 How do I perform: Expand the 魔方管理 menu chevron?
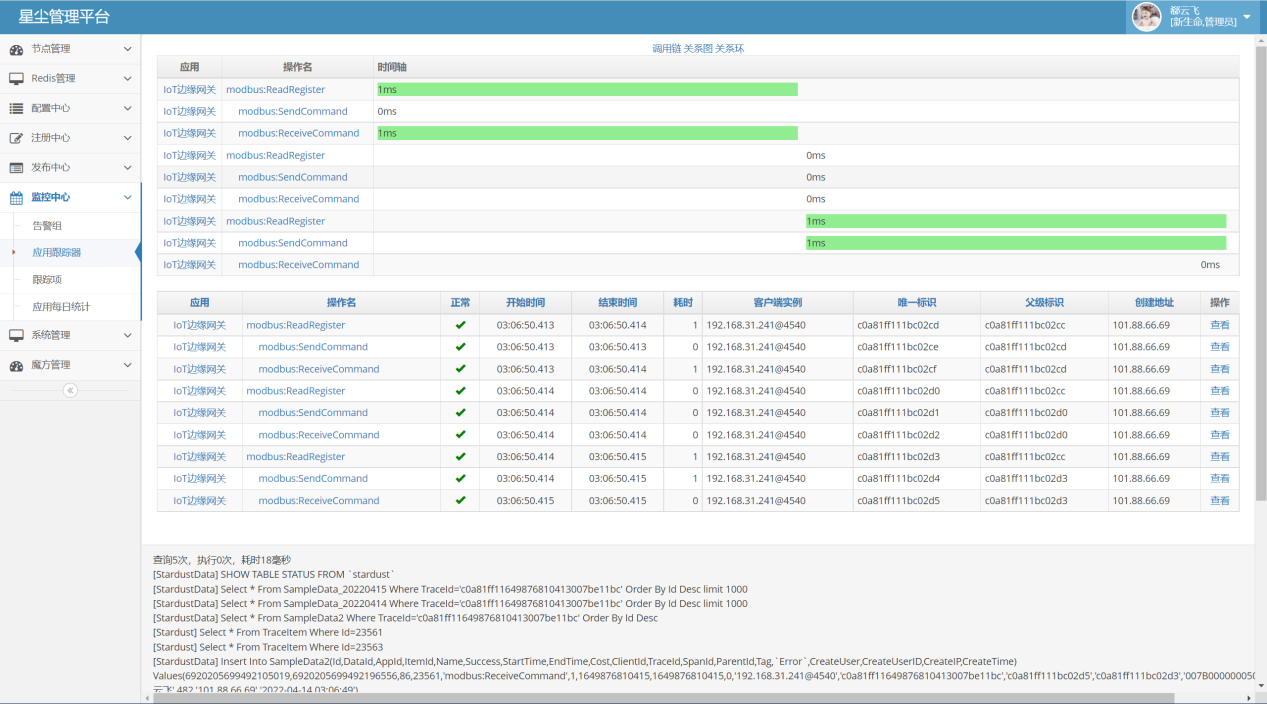tap(127, 365)
